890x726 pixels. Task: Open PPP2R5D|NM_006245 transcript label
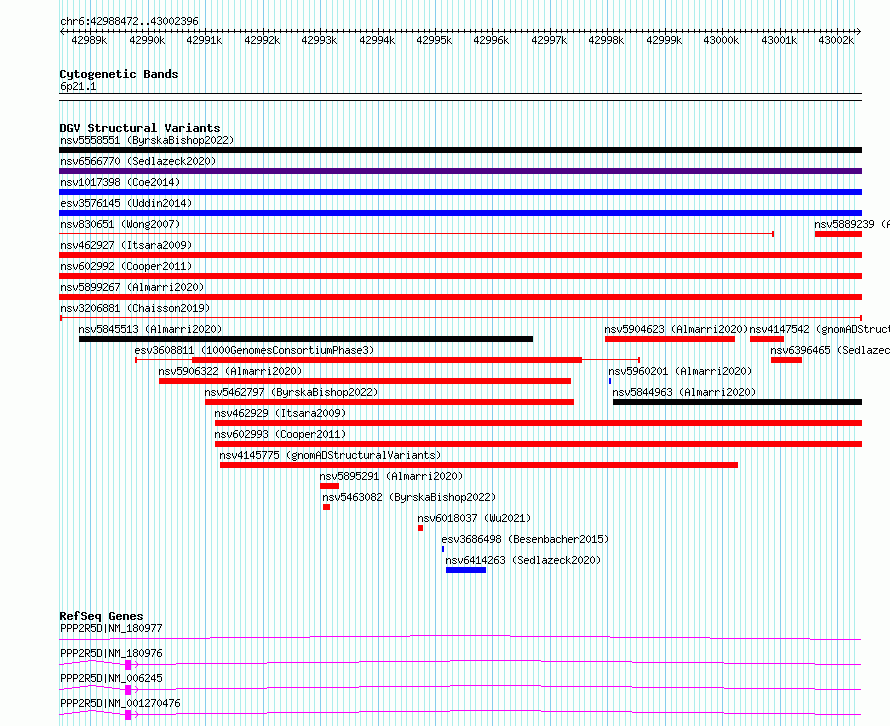click(111, 678)
